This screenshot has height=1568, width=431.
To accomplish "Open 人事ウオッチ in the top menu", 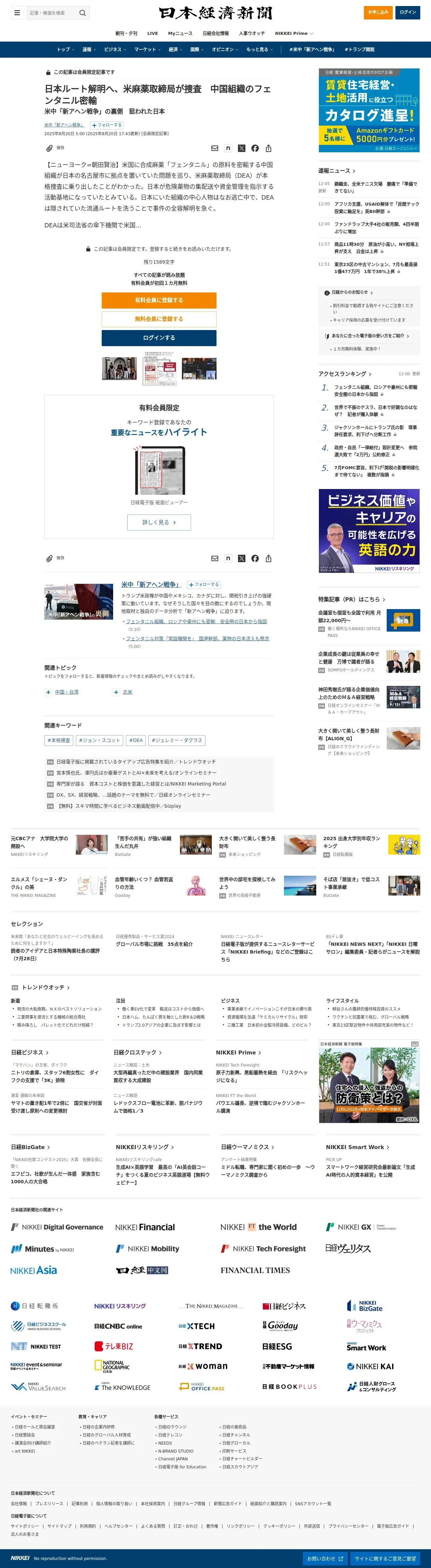I will point(251,34).
